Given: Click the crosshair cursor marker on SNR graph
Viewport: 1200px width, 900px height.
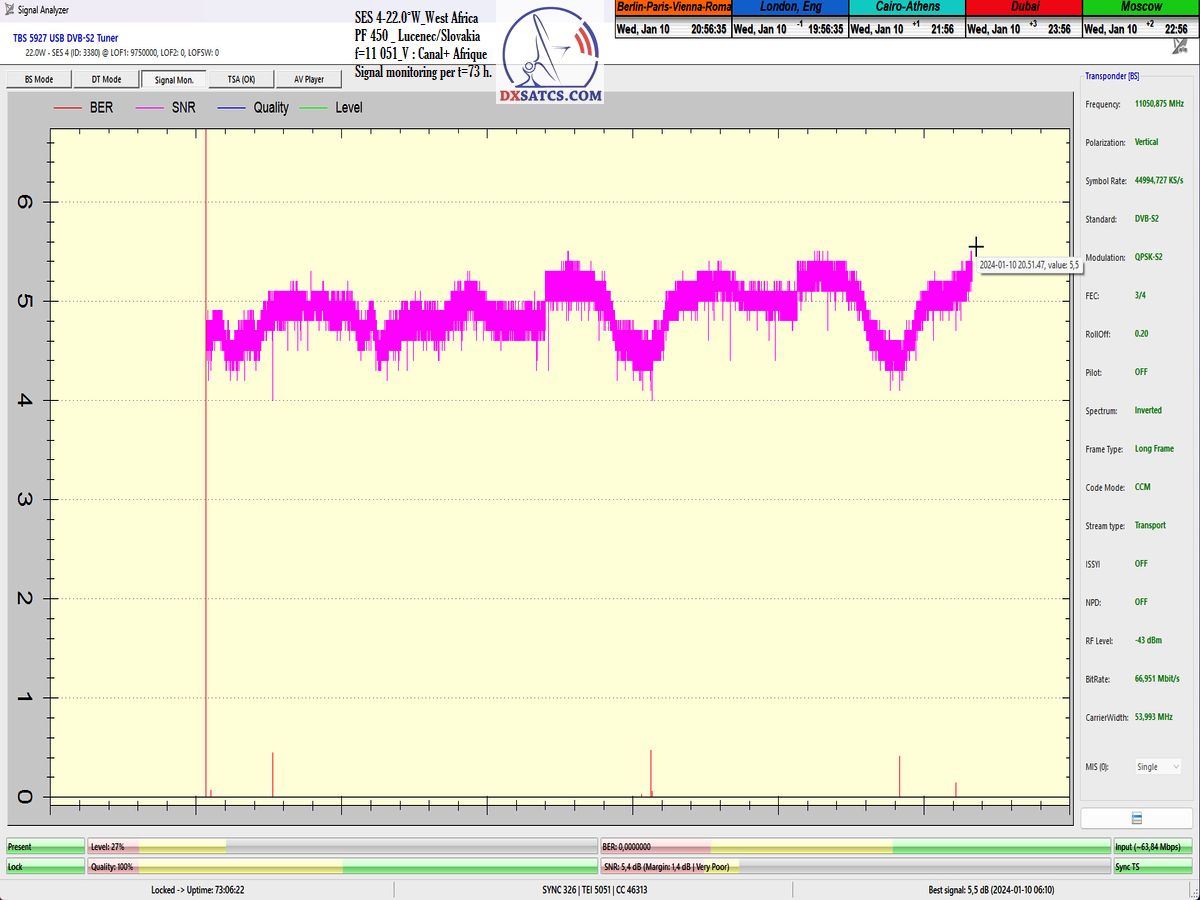Looking at the screenshot, I should (976, 246).
